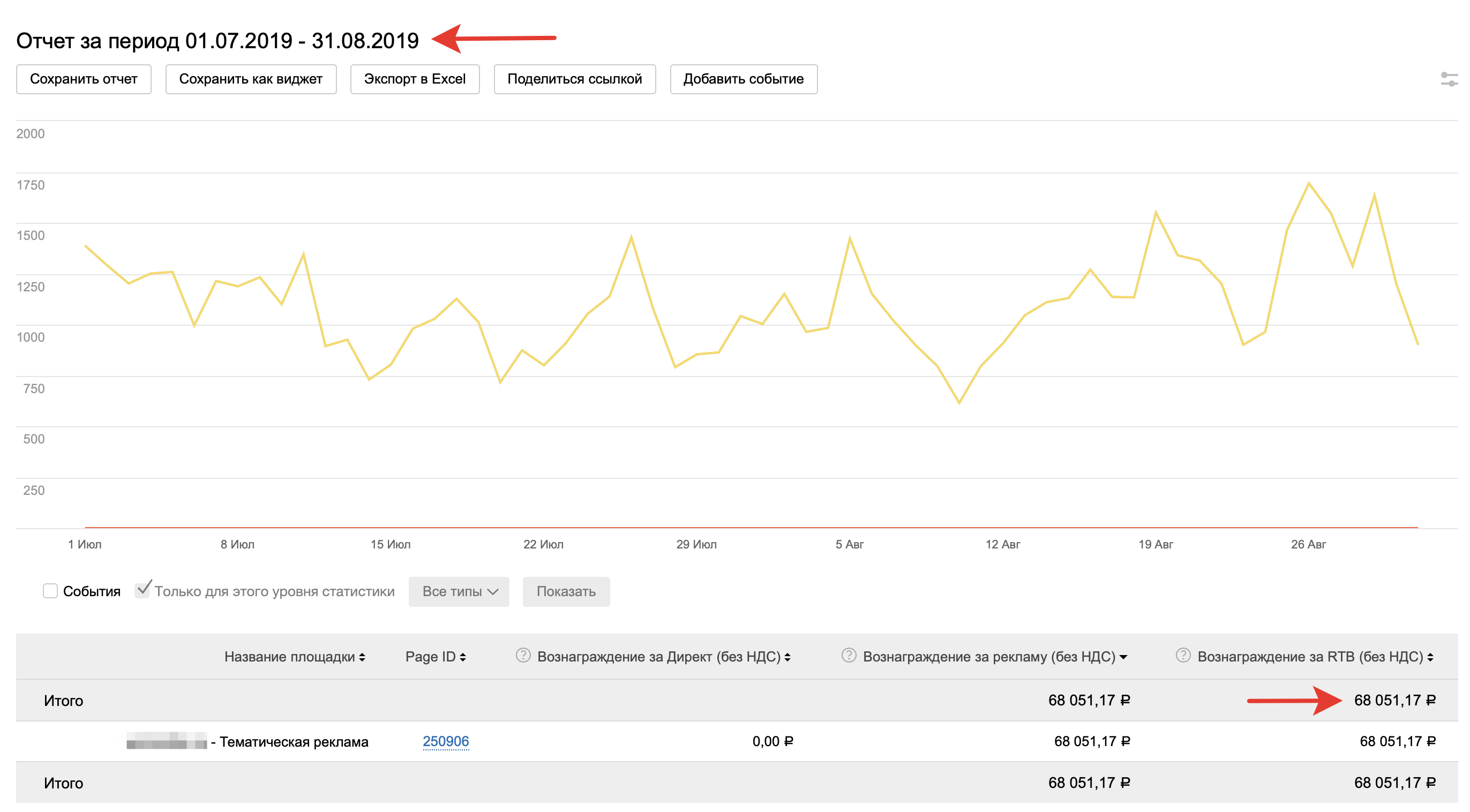Click help icon beside Вознаграждение за рекламу
This screenshot has width=1470, height=812.
(848, 655)
